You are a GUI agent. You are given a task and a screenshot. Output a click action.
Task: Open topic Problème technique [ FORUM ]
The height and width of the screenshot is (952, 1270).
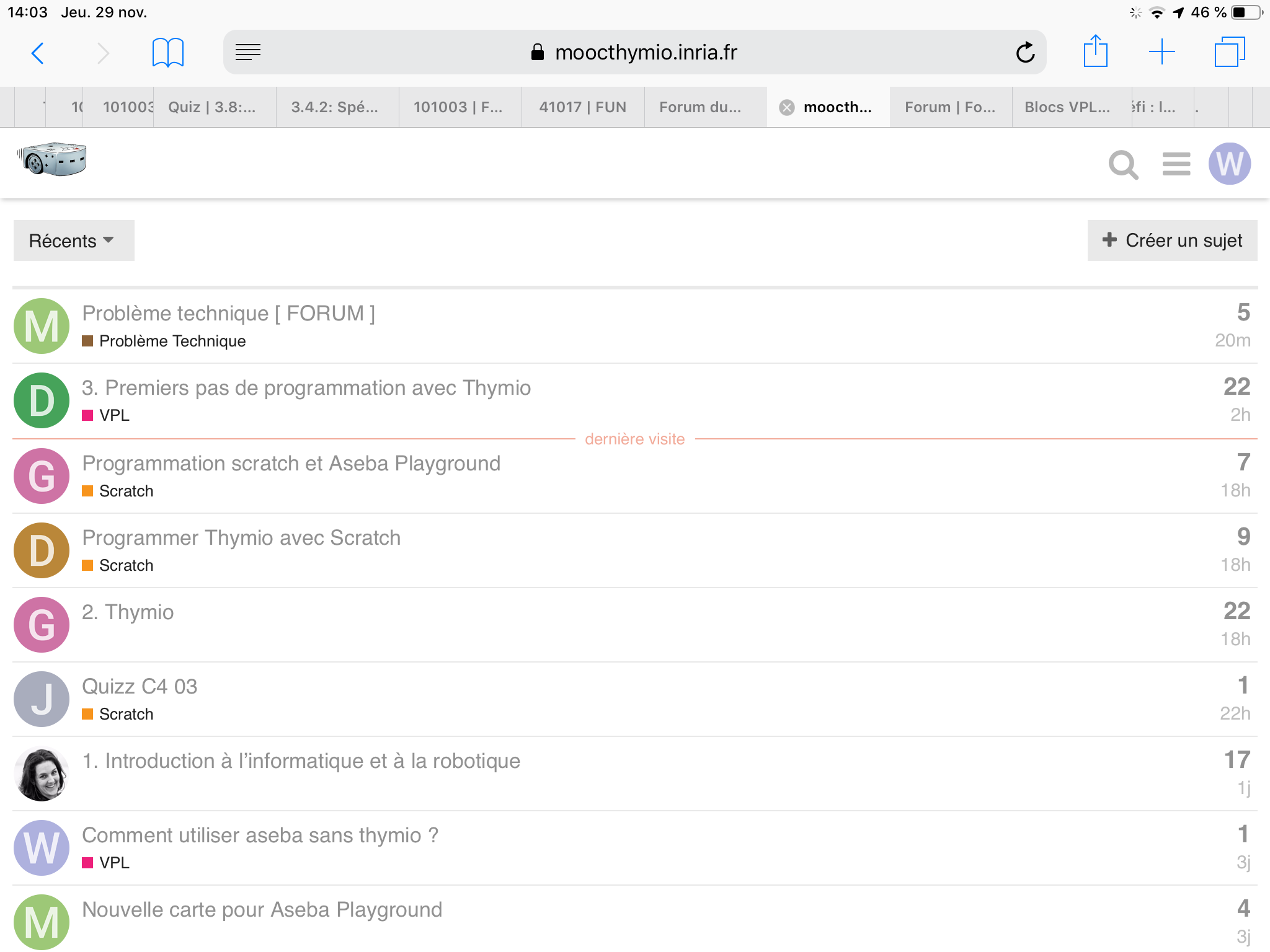click(228, 313)
